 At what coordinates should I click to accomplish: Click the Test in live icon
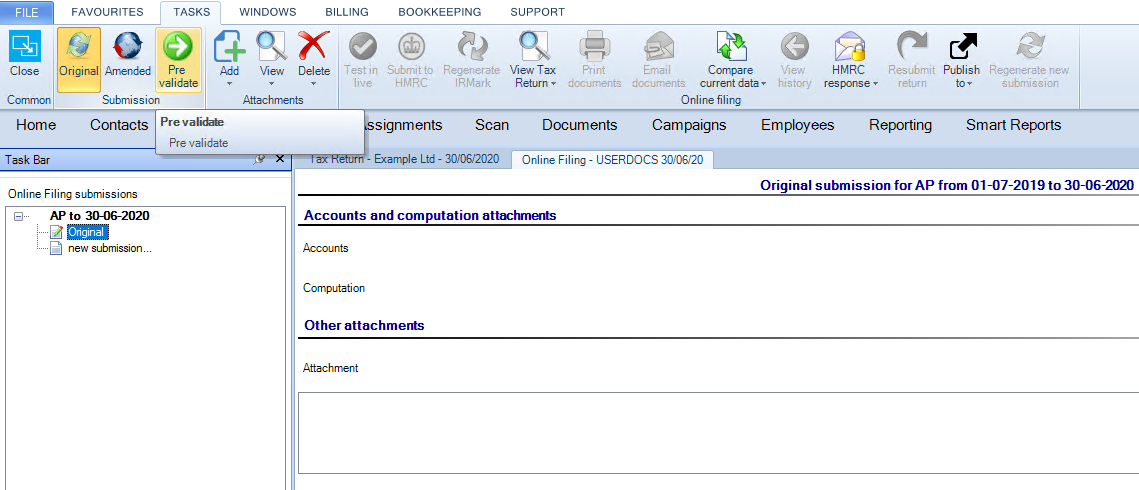pyautogui.click(x=362, y=47)
